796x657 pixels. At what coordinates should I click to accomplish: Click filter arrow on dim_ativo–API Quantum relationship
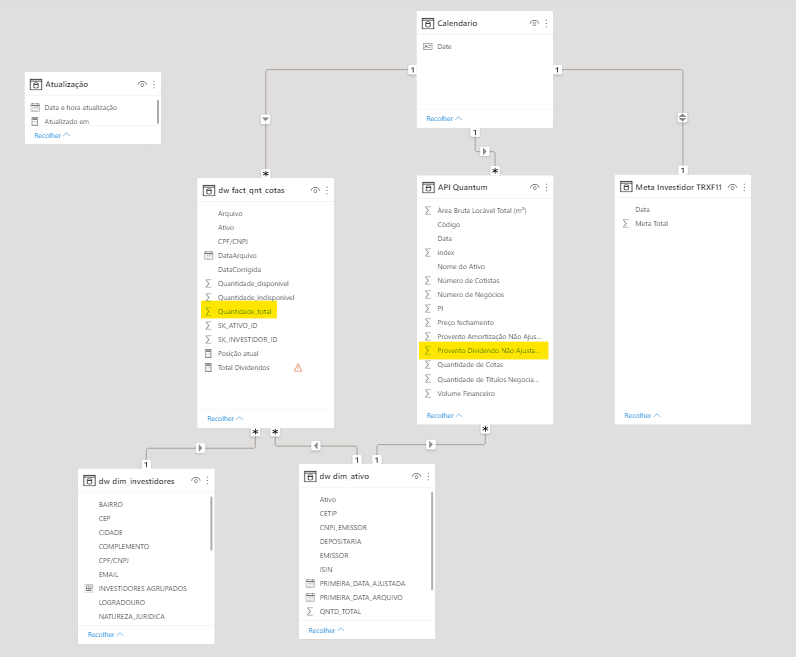pos(430,444)
